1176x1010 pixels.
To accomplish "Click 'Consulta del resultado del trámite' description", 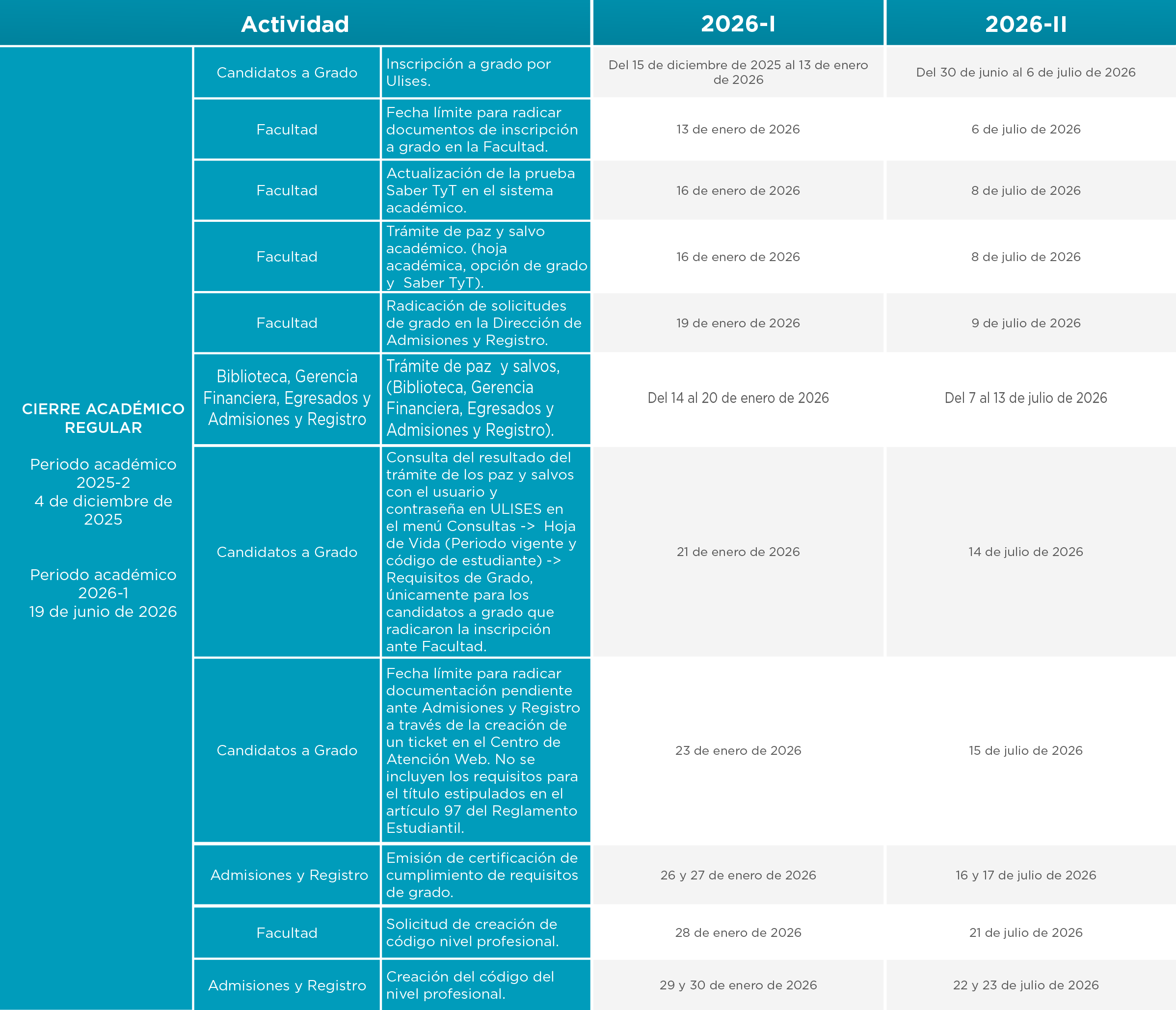I will coord(486,552).
